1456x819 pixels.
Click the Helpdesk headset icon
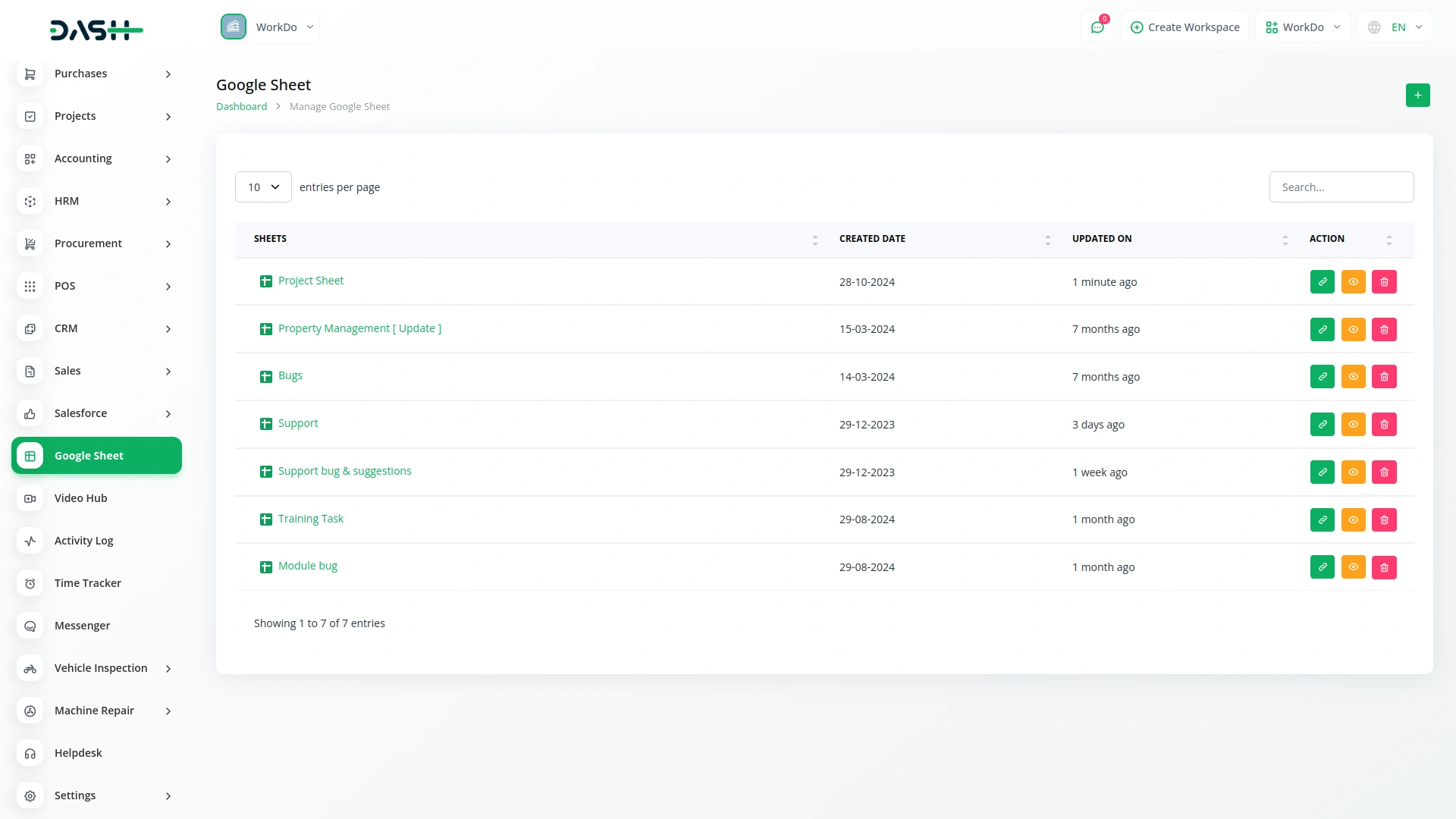(30, 753)
